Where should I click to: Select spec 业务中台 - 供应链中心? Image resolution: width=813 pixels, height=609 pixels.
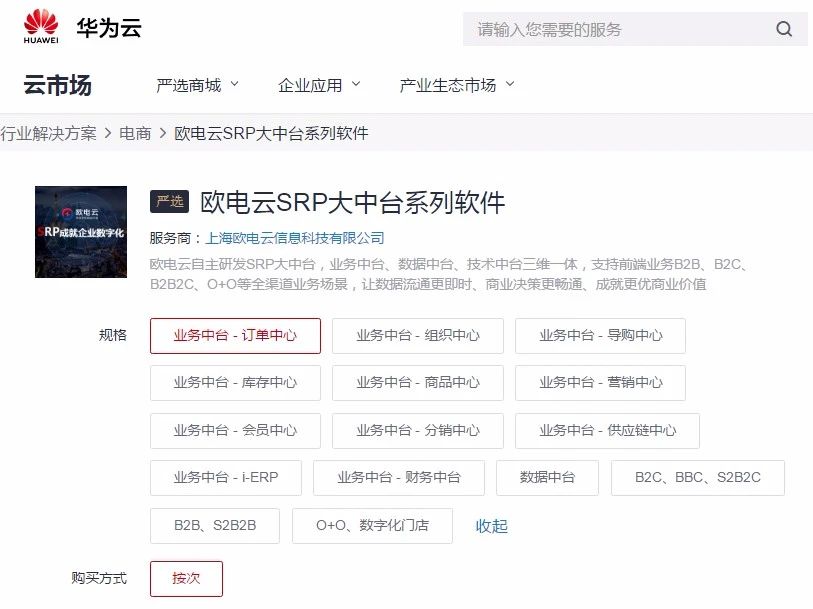(x=608, y=431)
